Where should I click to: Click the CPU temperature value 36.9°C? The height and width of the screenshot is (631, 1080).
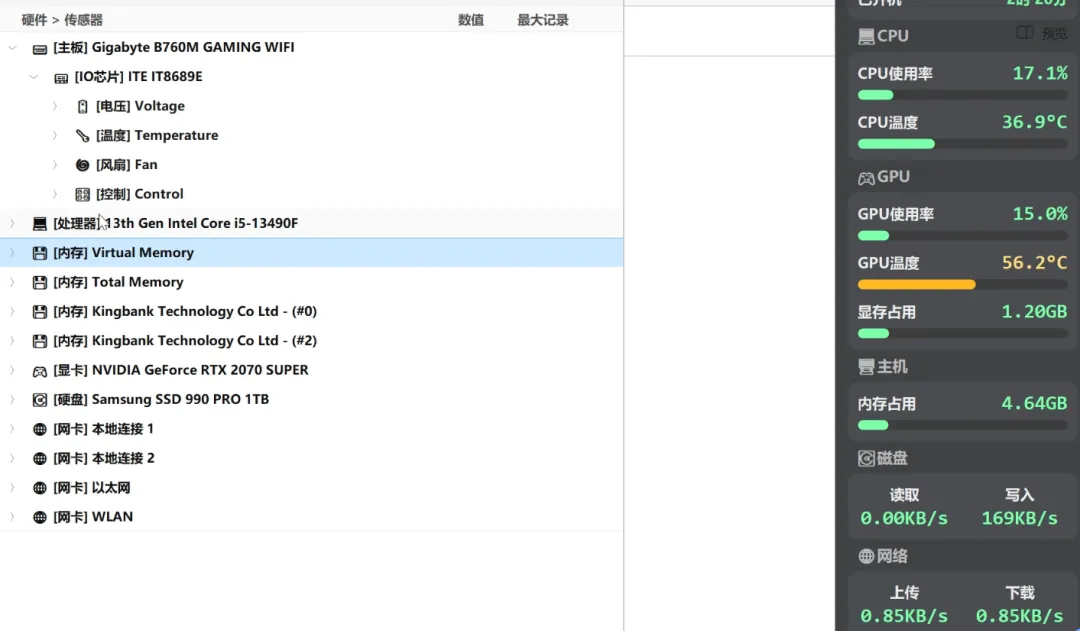(x=1034, y=122)
